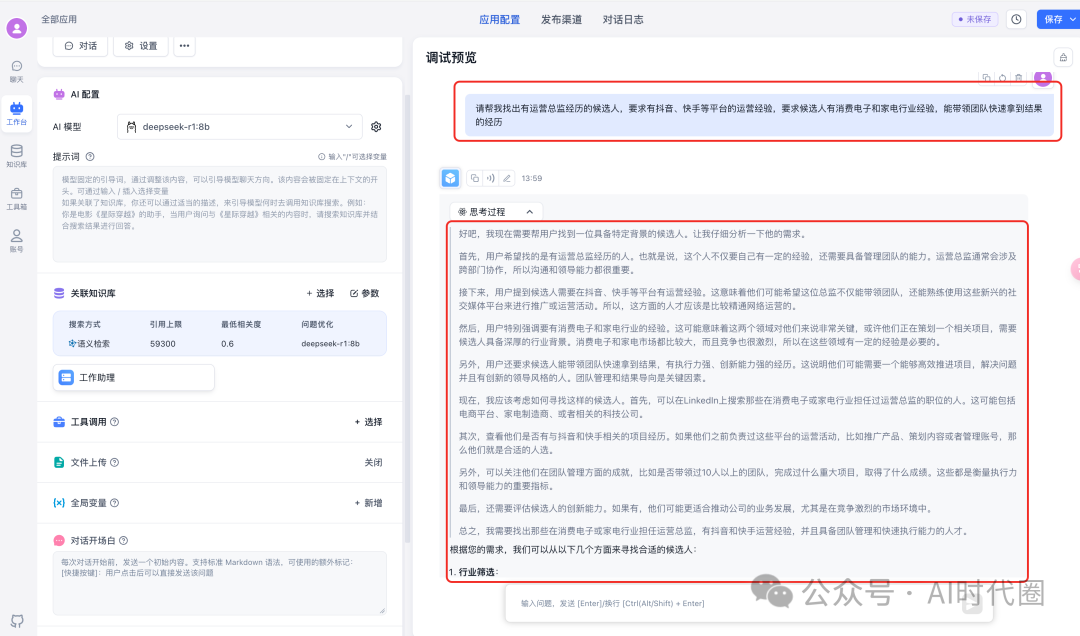Click the 对话开场白 text area

[220, 583]
